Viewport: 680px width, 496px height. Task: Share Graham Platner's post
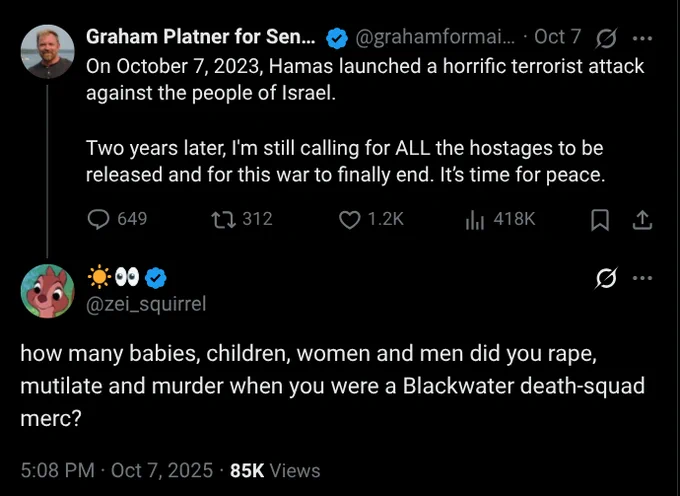coord(642,219)
